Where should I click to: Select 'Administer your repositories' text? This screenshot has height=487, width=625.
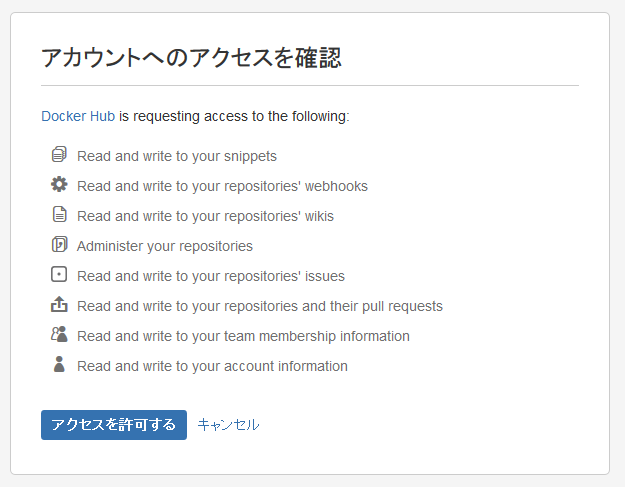[165, 246]
